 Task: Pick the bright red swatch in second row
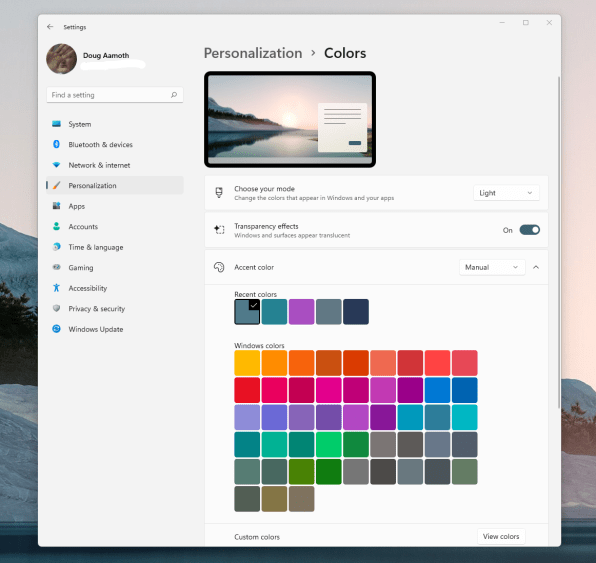pos(247,390)
